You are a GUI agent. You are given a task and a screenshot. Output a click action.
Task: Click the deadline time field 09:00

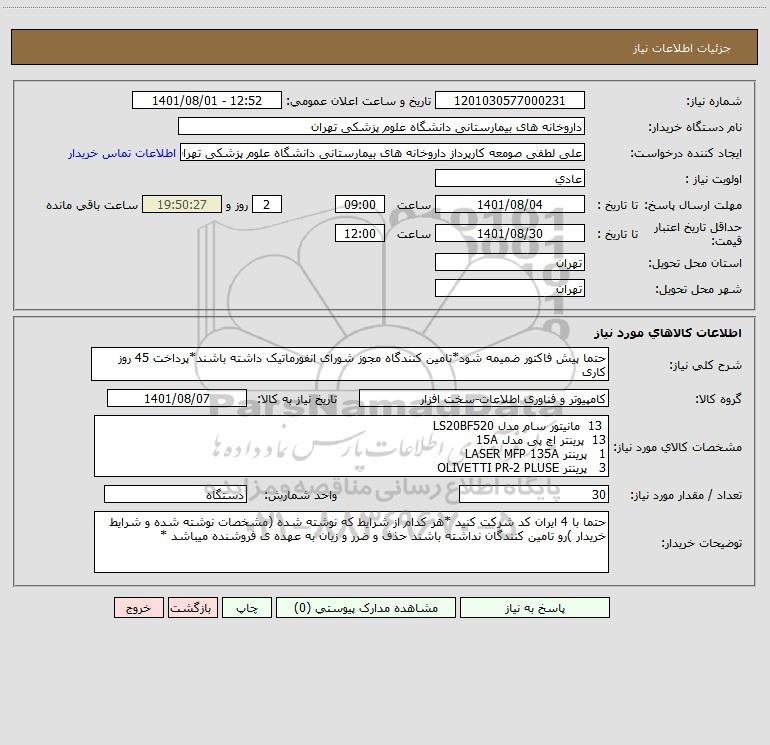(359, 204)
